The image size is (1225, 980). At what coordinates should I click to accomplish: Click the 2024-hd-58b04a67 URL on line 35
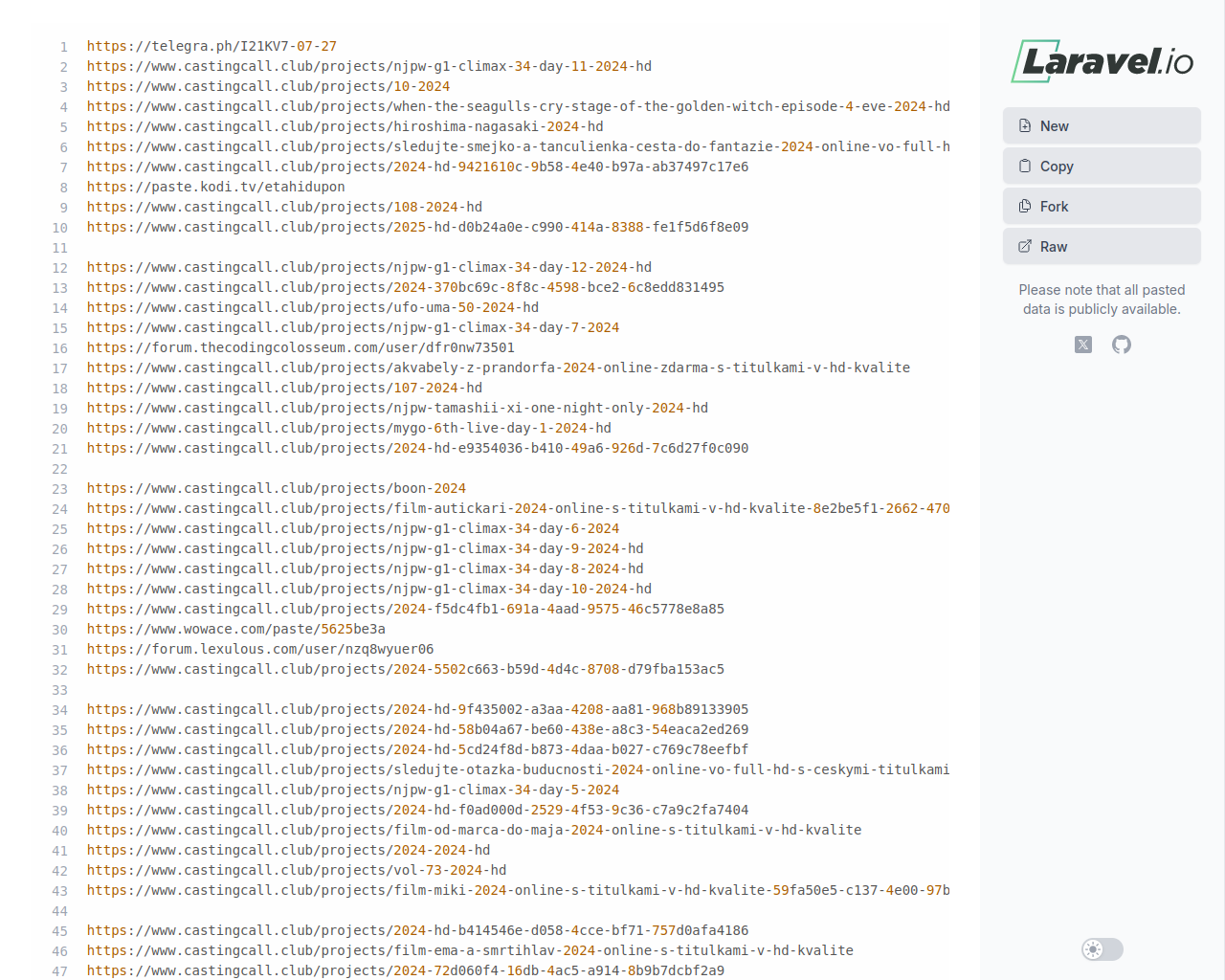pyautogui.click(x=418, y=729)
